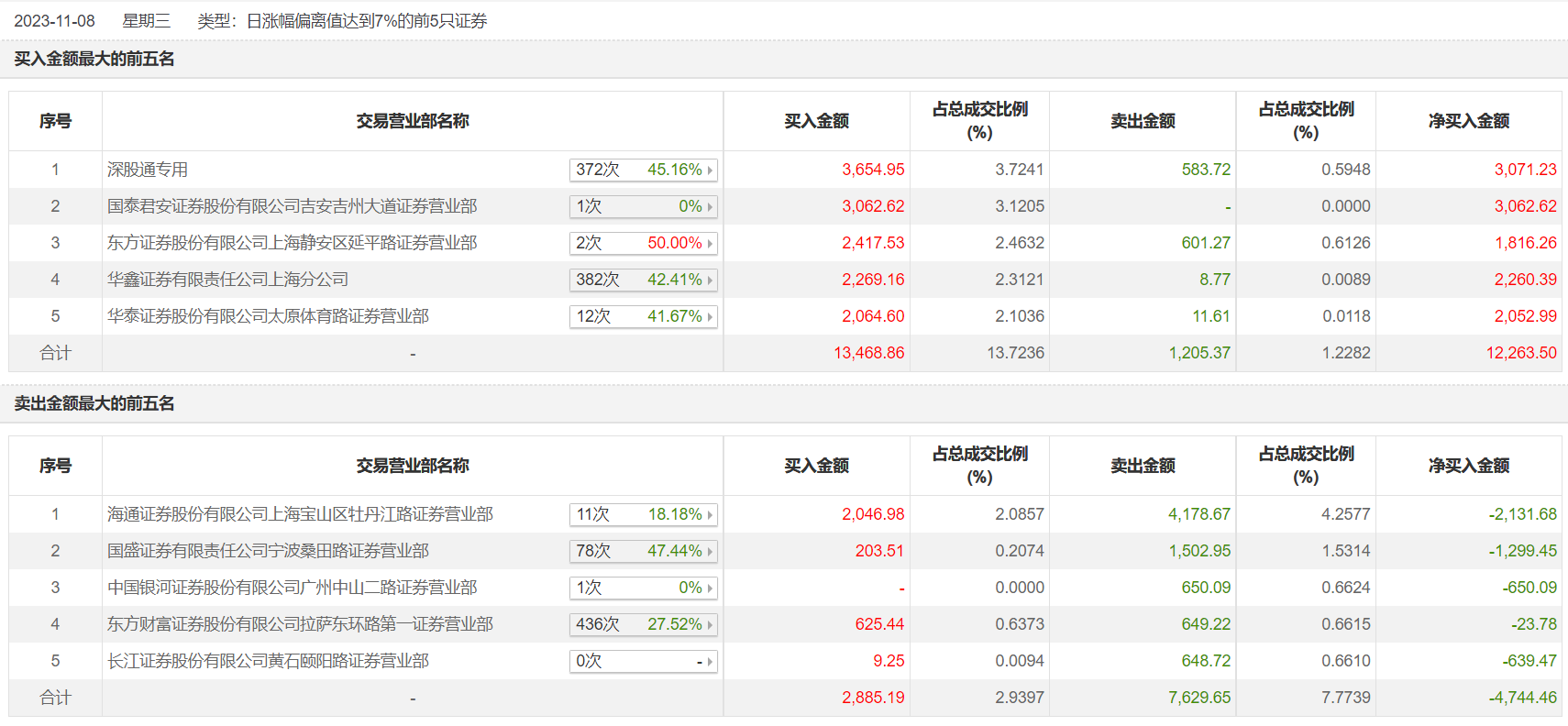Open 华泰证券太原体育路证券营业部 link

(268, 316)
